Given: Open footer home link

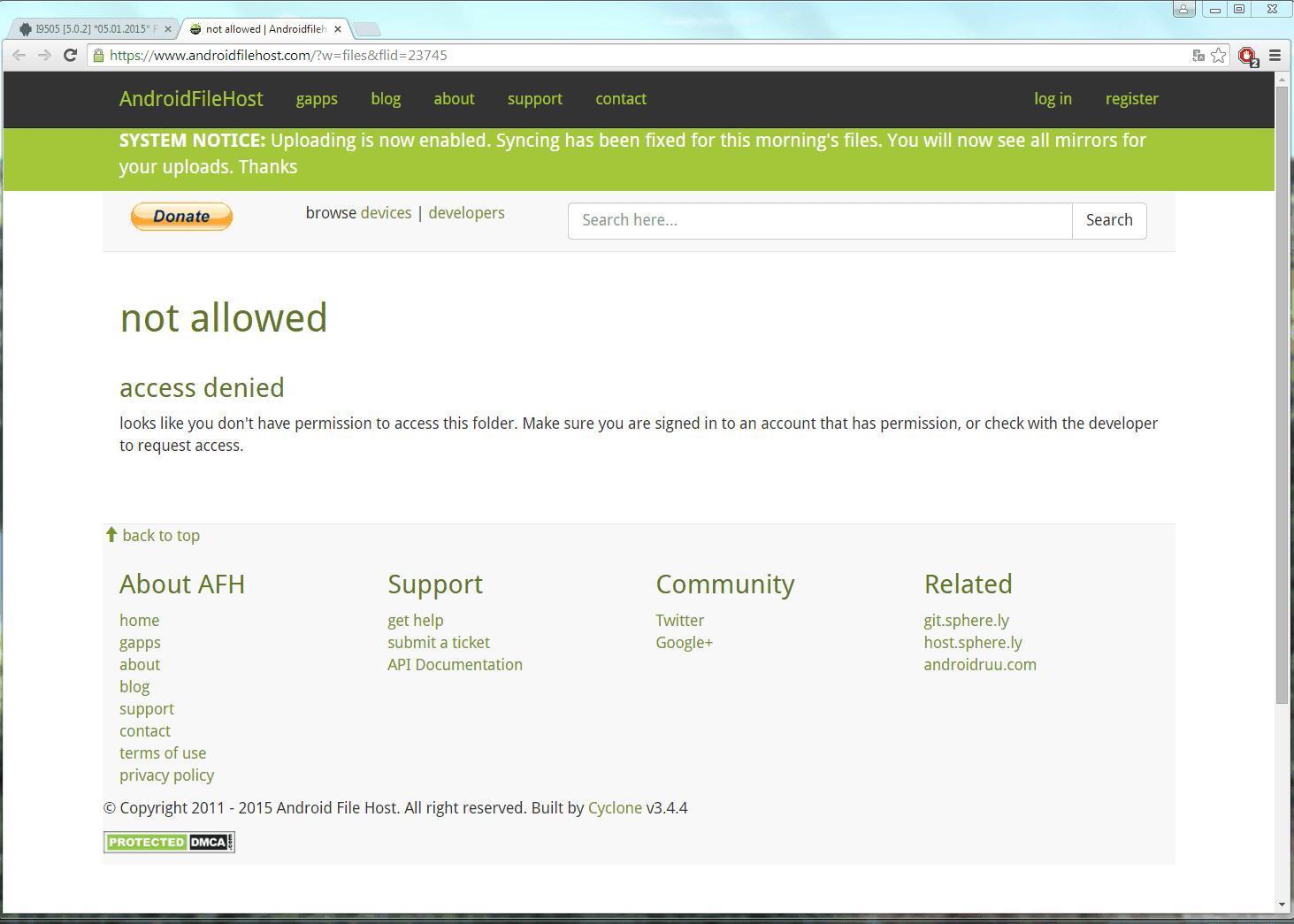Looking at the screenshot, I should coord(140,621).
